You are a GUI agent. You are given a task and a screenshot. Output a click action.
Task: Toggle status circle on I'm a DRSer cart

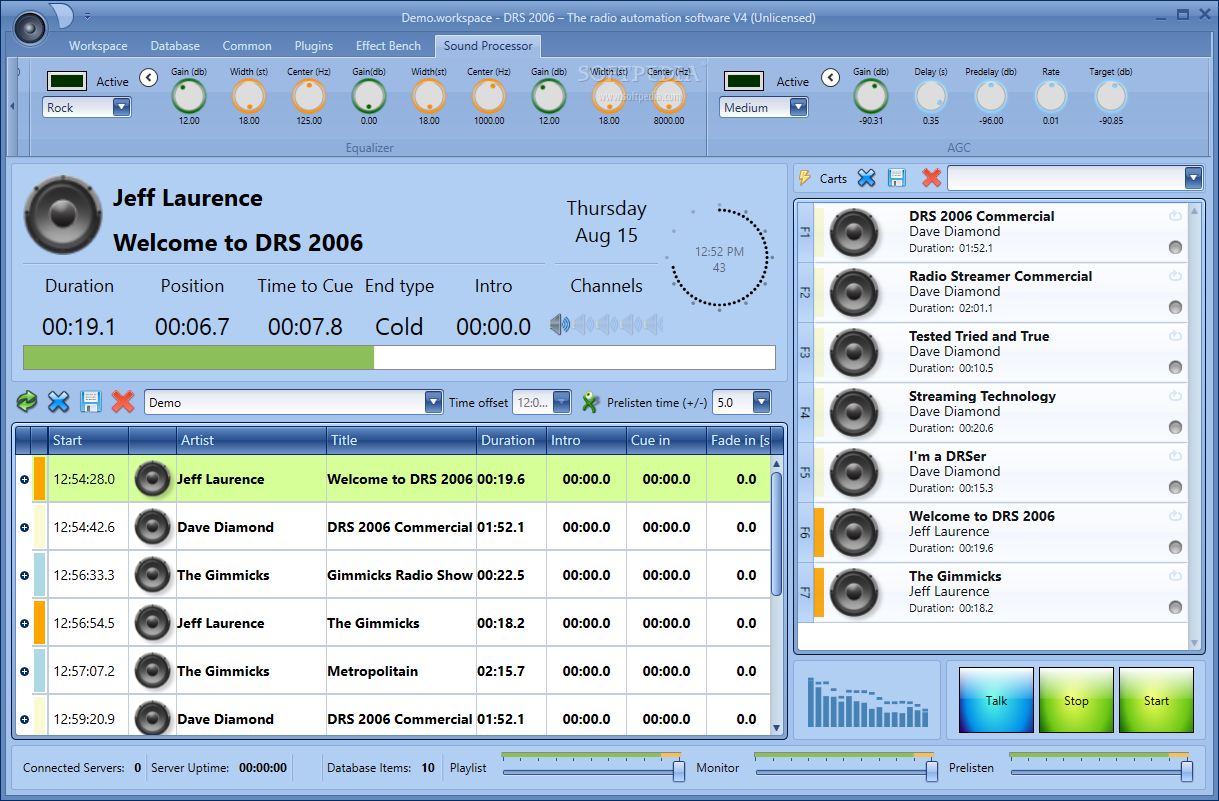click(1175, 488)
